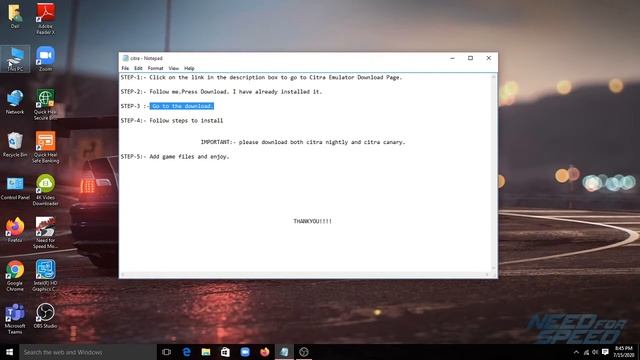Viewport: 640px width, 360px height.
Task: Launch Firefox from the desktop
Action: tap(15, 231)
